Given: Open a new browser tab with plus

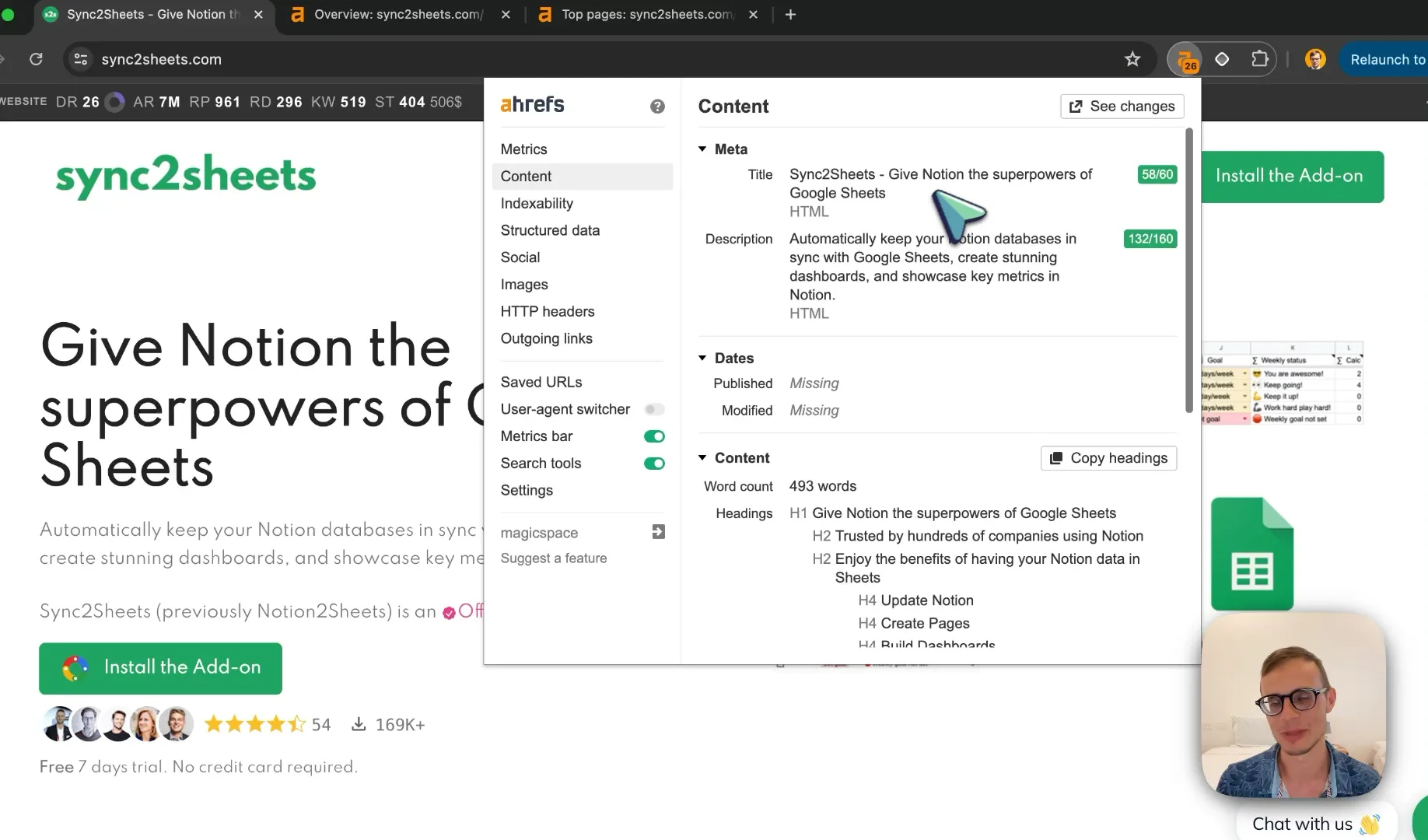Looking at the screenshot, I should point(790,14).
